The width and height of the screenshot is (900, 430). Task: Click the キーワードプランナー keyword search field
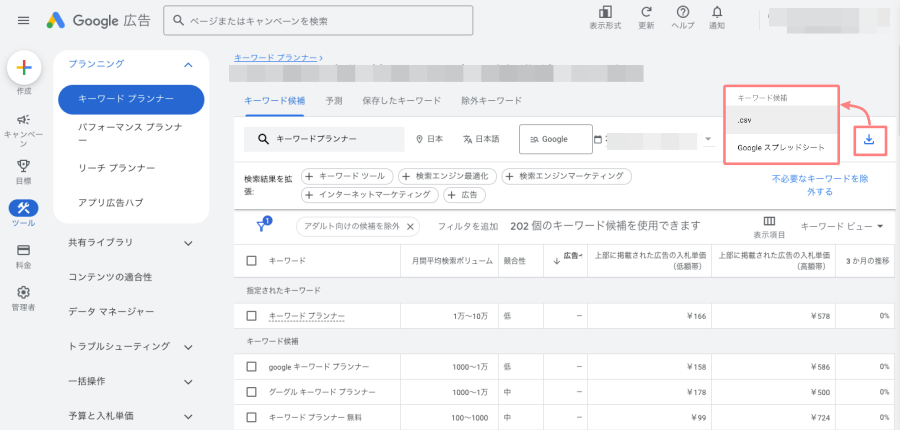tap(324, 140)
